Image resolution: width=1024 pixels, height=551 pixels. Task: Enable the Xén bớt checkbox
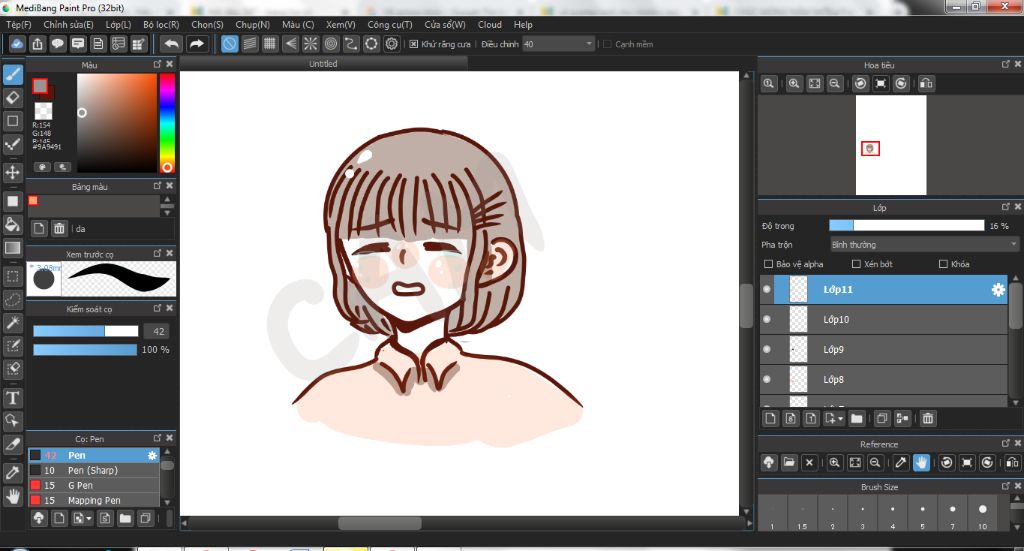(856, 264)
